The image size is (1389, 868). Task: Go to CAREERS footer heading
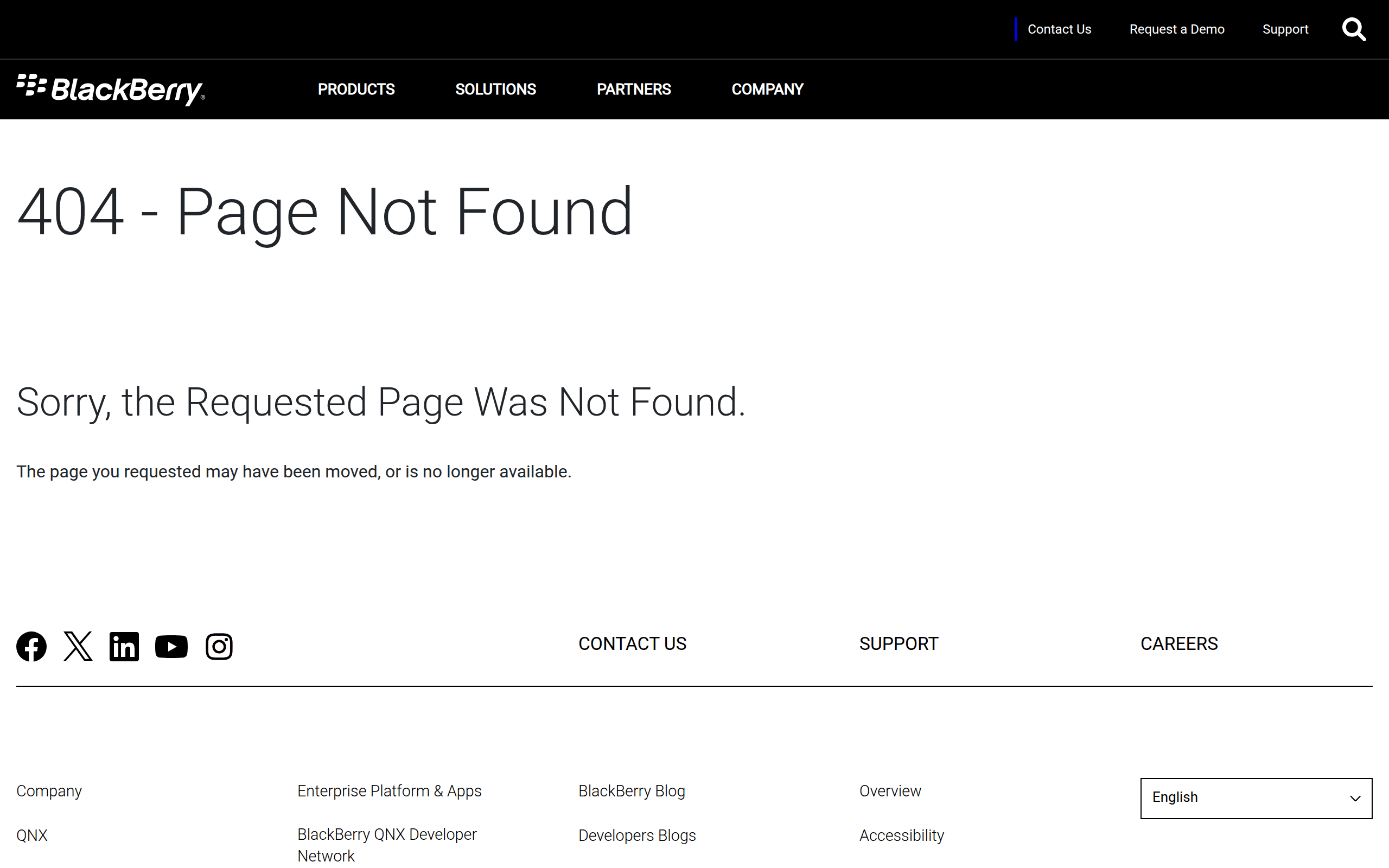click(1179, 643)
